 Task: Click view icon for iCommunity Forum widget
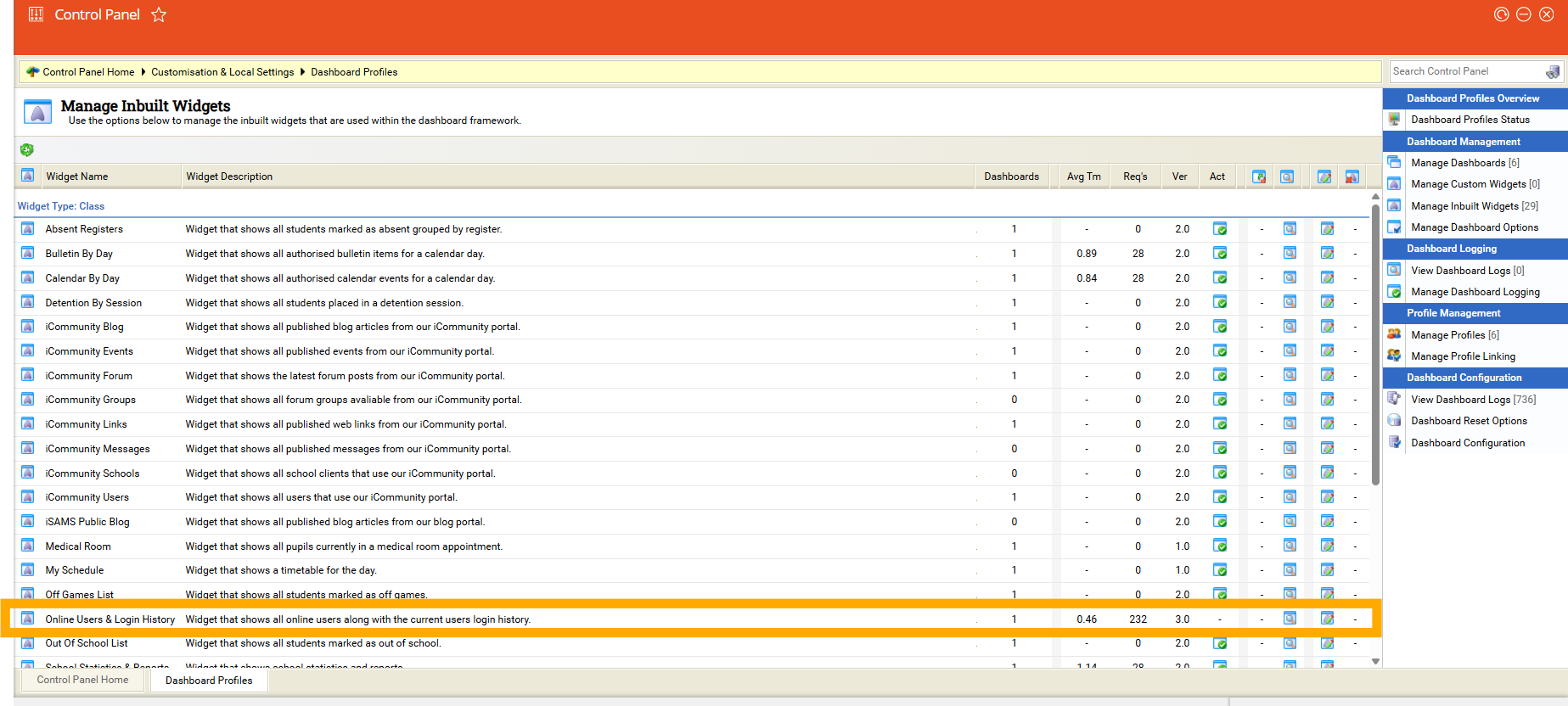click(x=1290, y=376)
